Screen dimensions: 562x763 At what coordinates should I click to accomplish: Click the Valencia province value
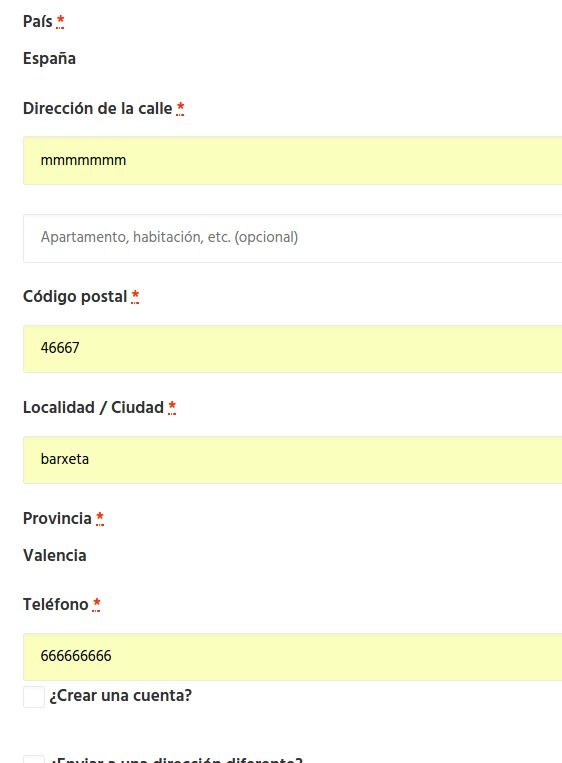(x=54, y=556)
